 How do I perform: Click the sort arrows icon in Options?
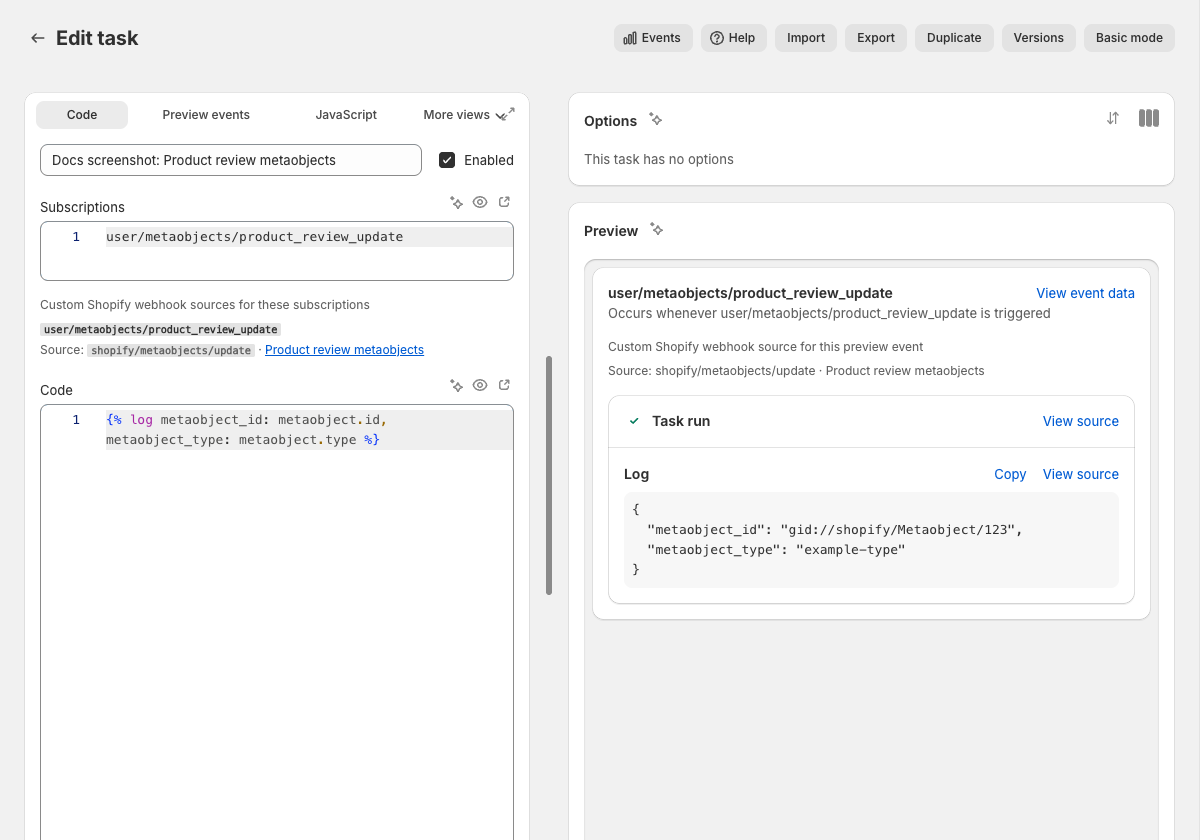(1113, 118)
